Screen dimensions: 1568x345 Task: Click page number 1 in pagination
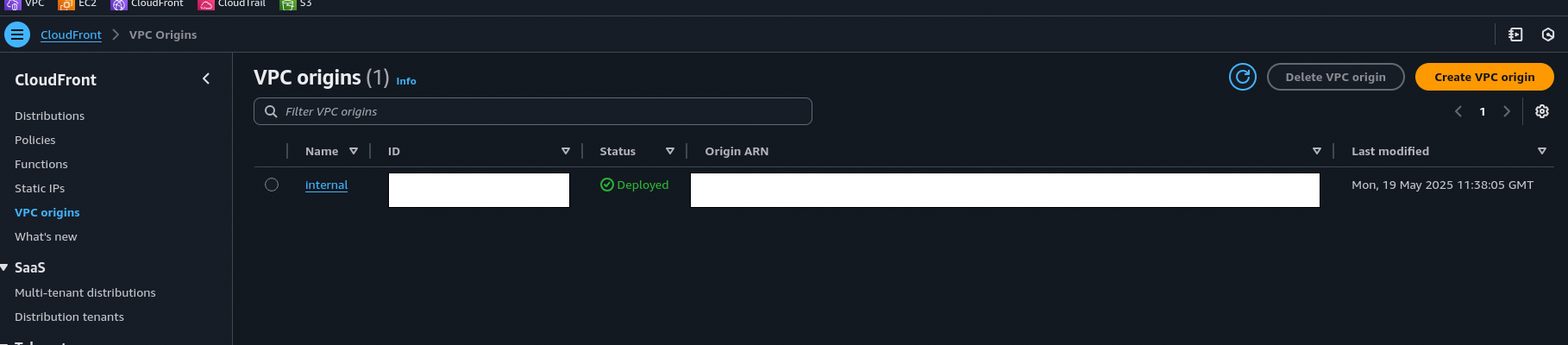click(x=1483, y=111)
